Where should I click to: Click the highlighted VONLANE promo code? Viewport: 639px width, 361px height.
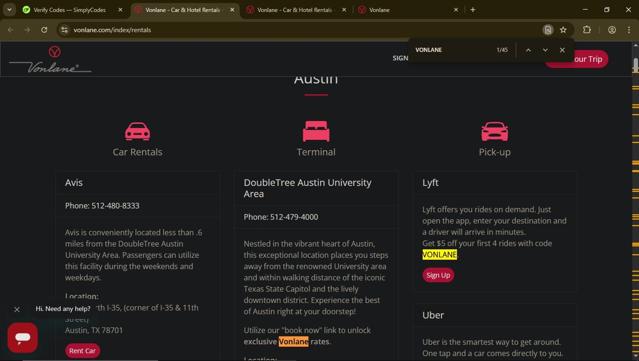point(439,255)
